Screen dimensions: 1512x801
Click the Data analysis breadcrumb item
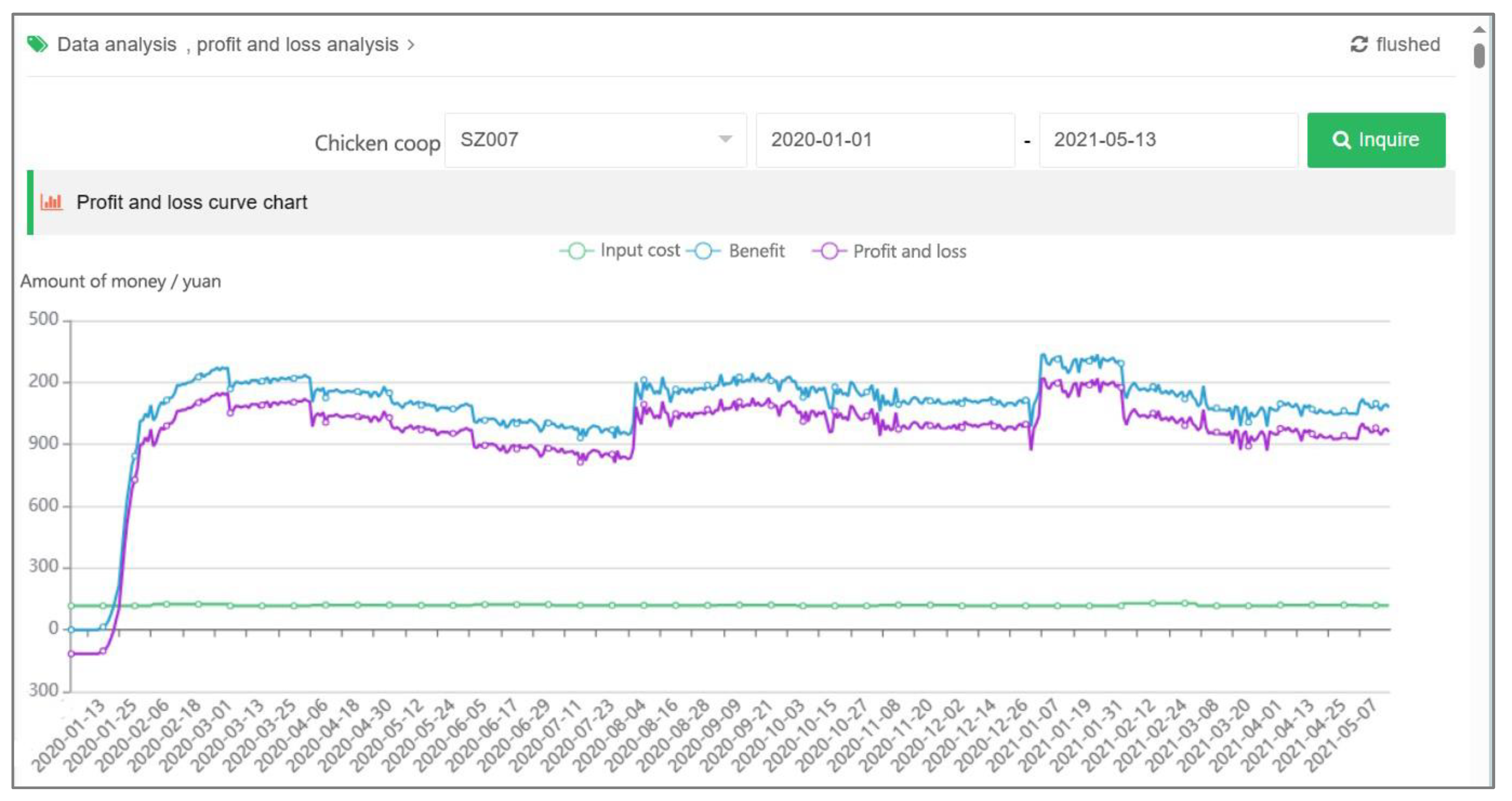tap(117, 45)
